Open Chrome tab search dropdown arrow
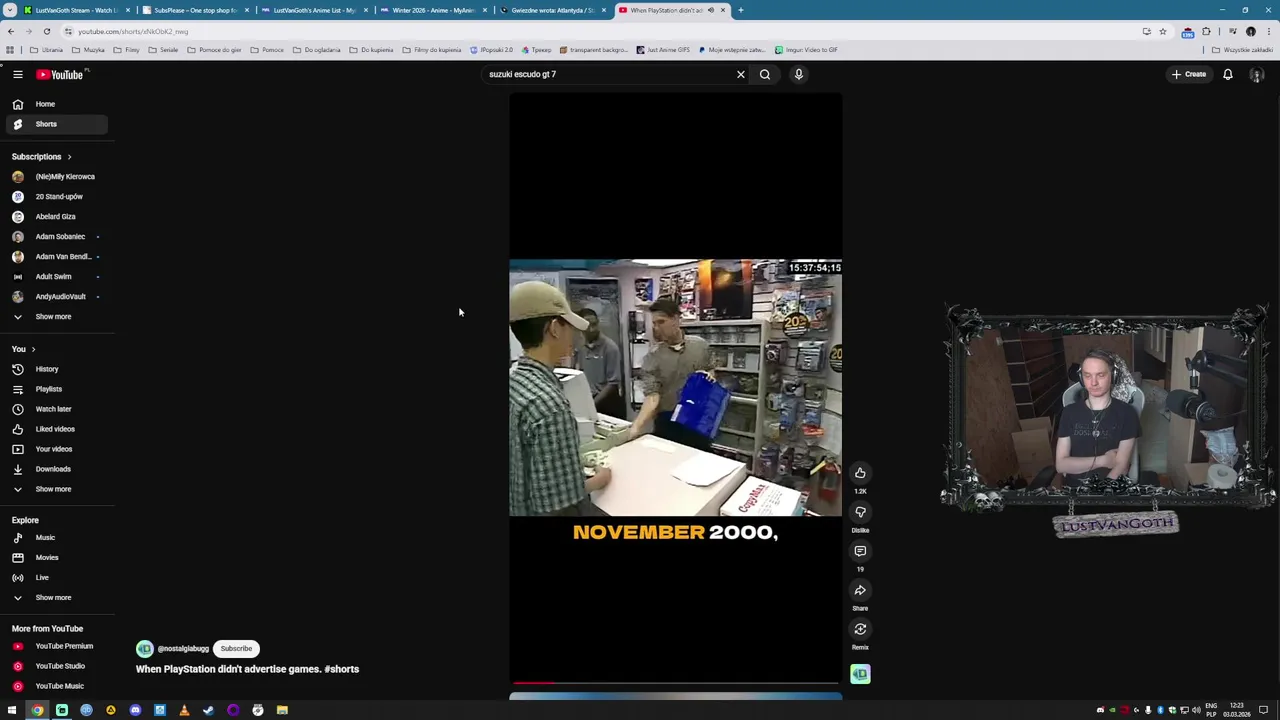Viewport: 1280px width, 720px height. 11,10
